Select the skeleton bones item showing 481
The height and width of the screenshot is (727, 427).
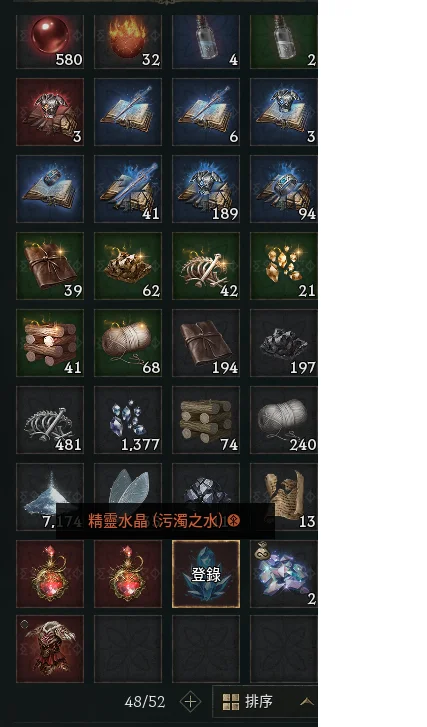pyautogui.click(x=50, y=420)
